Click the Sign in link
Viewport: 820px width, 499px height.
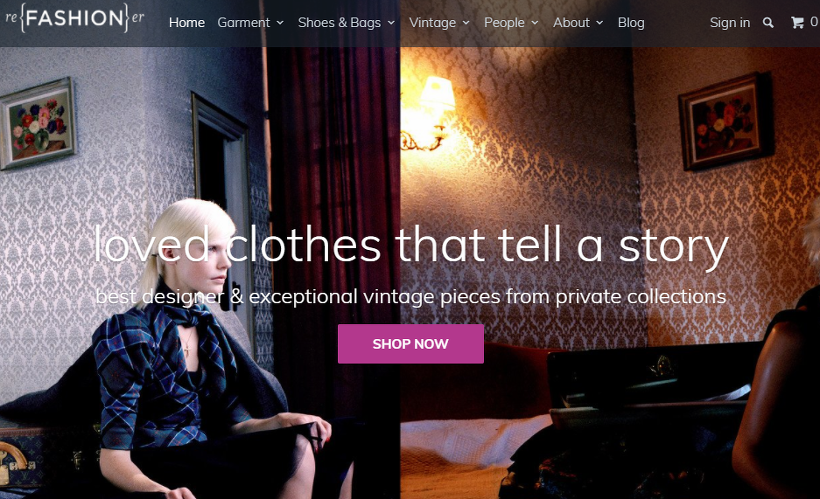(730, 22)
